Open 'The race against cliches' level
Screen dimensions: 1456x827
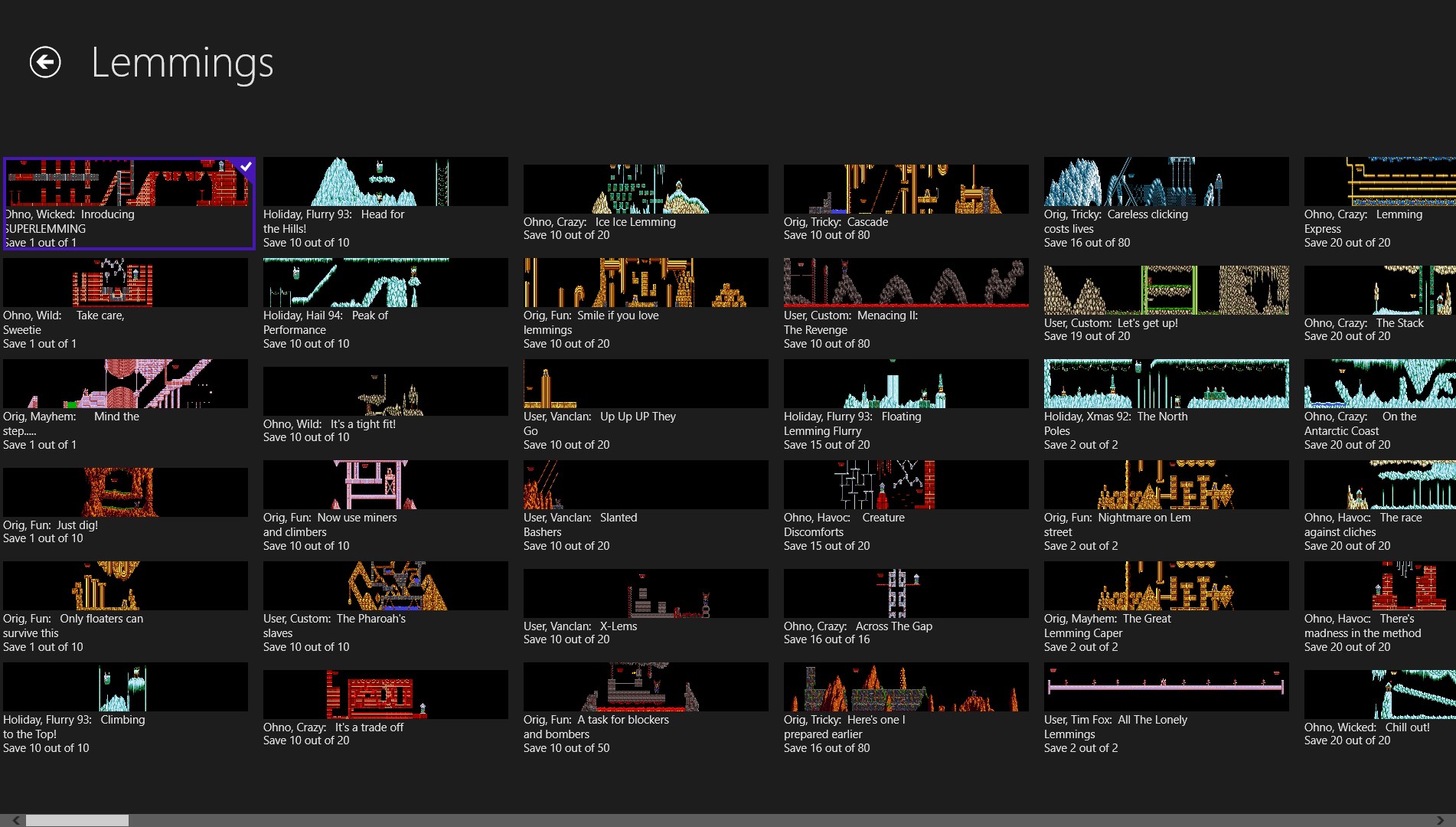[1380, 506]
